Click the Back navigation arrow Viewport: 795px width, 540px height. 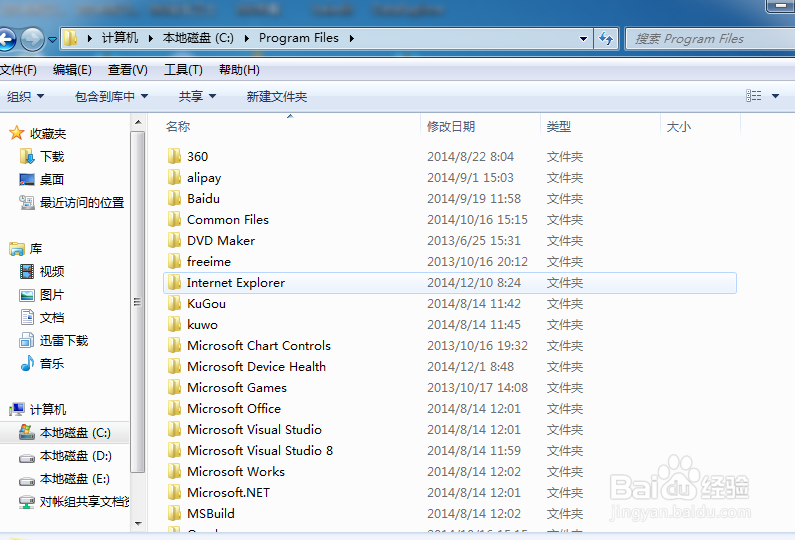(7, 39)
